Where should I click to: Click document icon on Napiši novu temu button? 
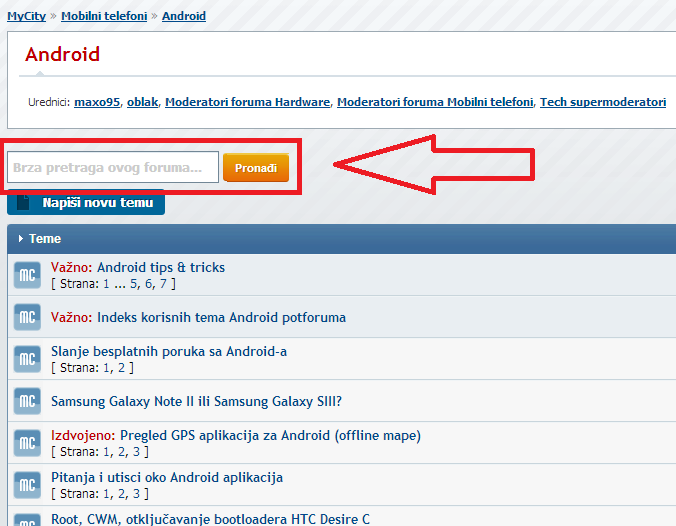pyautogui.click(x=23, y=202)
